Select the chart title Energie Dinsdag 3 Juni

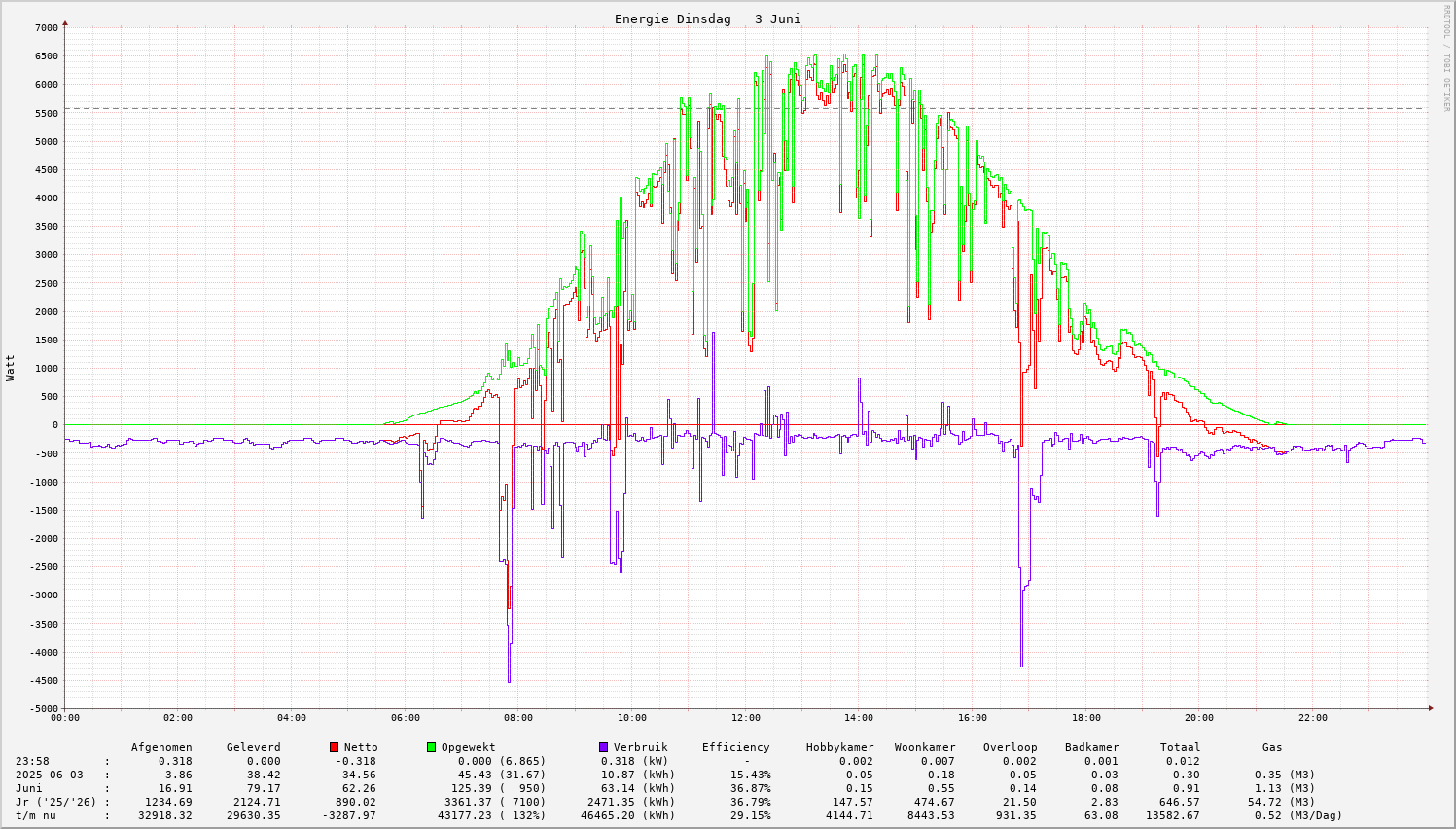click(x=707, y=19)
